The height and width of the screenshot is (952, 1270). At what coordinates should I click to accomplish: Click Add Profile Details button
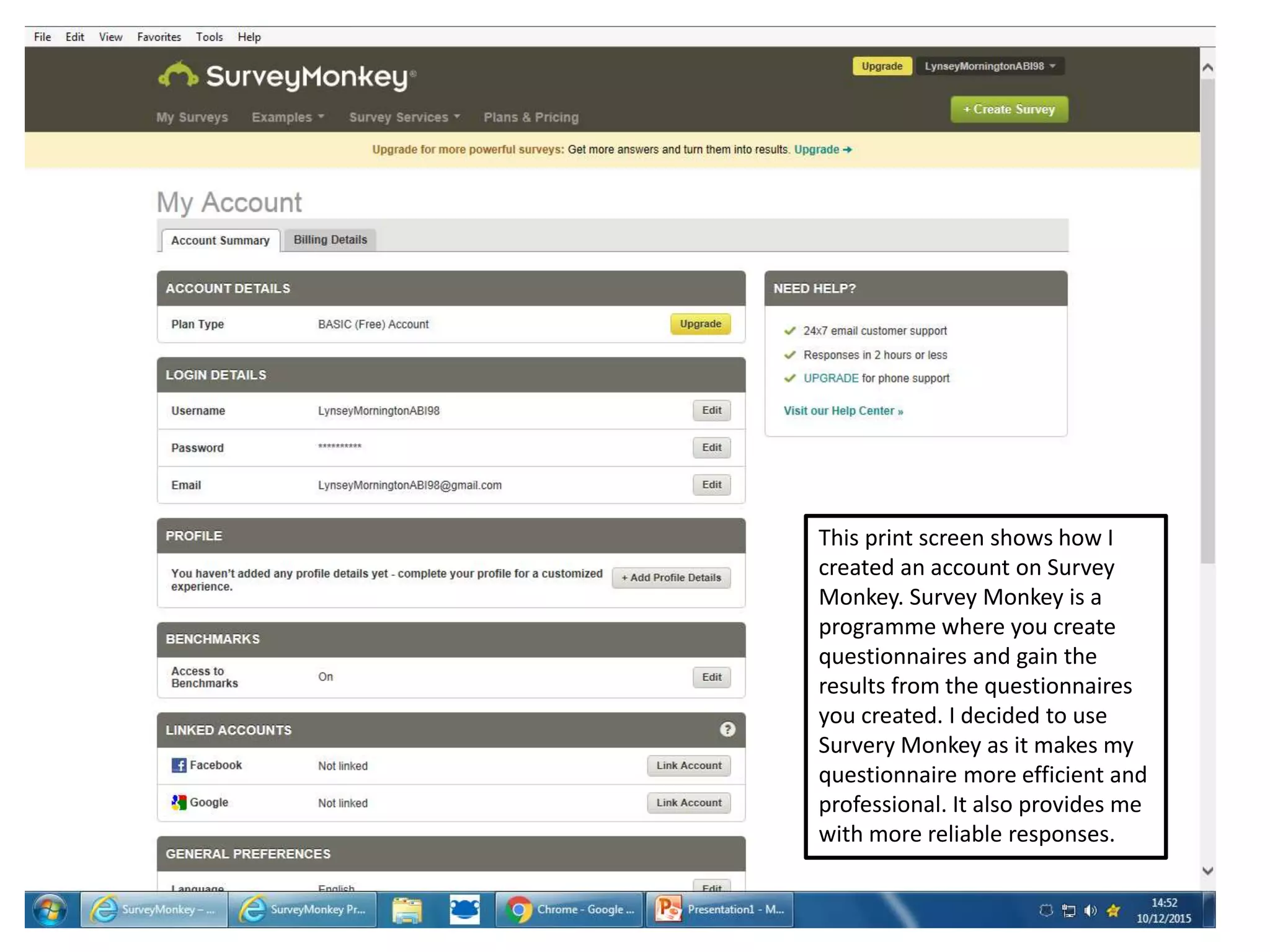(x=671, y=578)
